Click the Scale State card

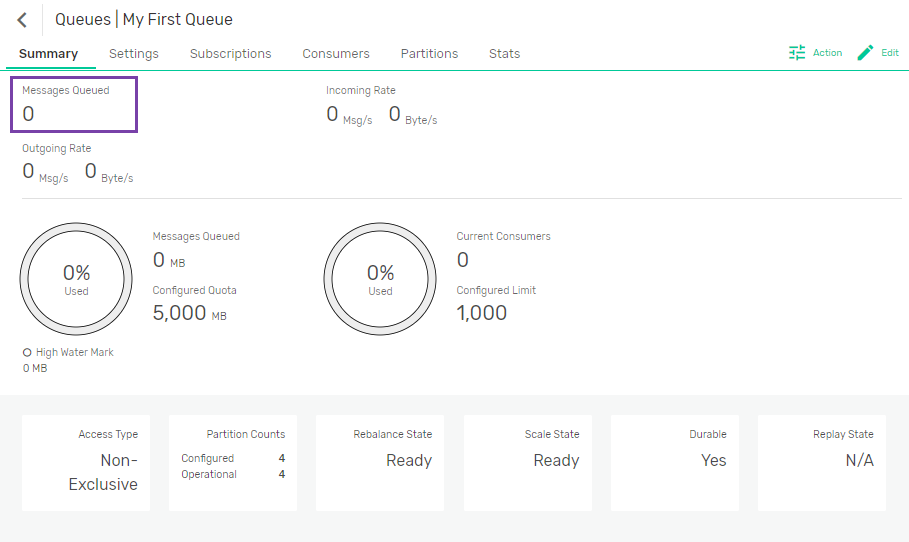point(527,463)
